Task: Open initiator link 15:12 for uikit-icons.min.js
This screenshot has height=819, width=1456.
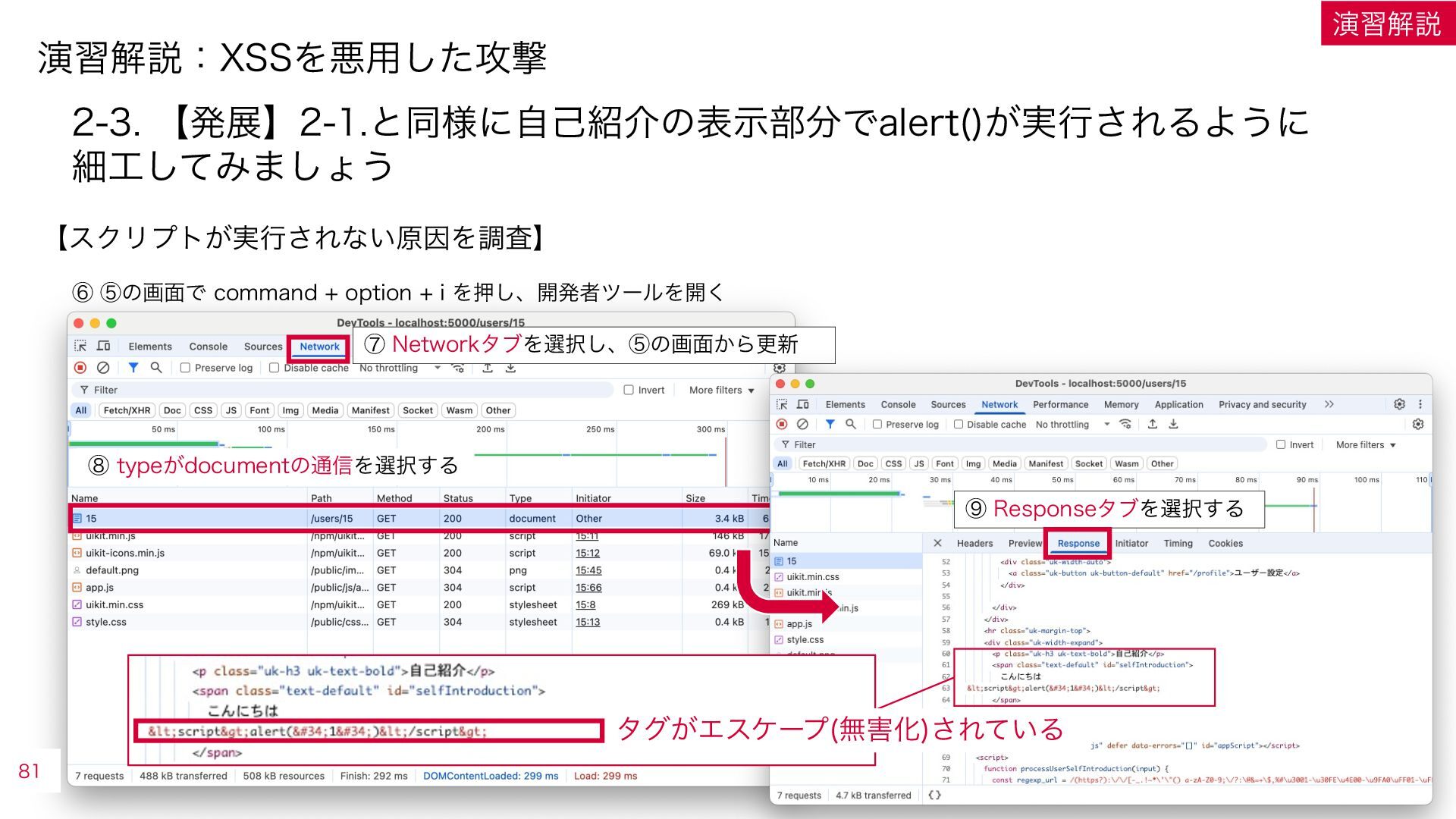Action: pyautogui.click(x=588, y=553)
